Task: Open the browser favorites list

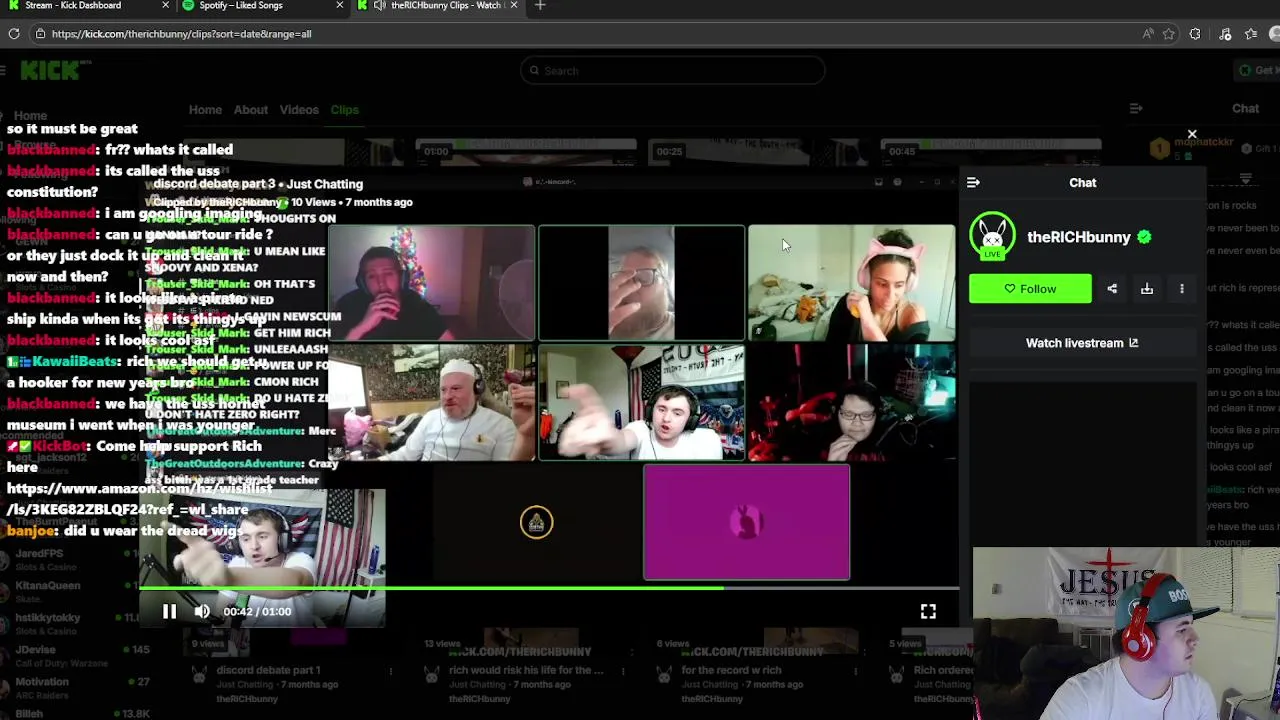Action: pos(1251,34)
